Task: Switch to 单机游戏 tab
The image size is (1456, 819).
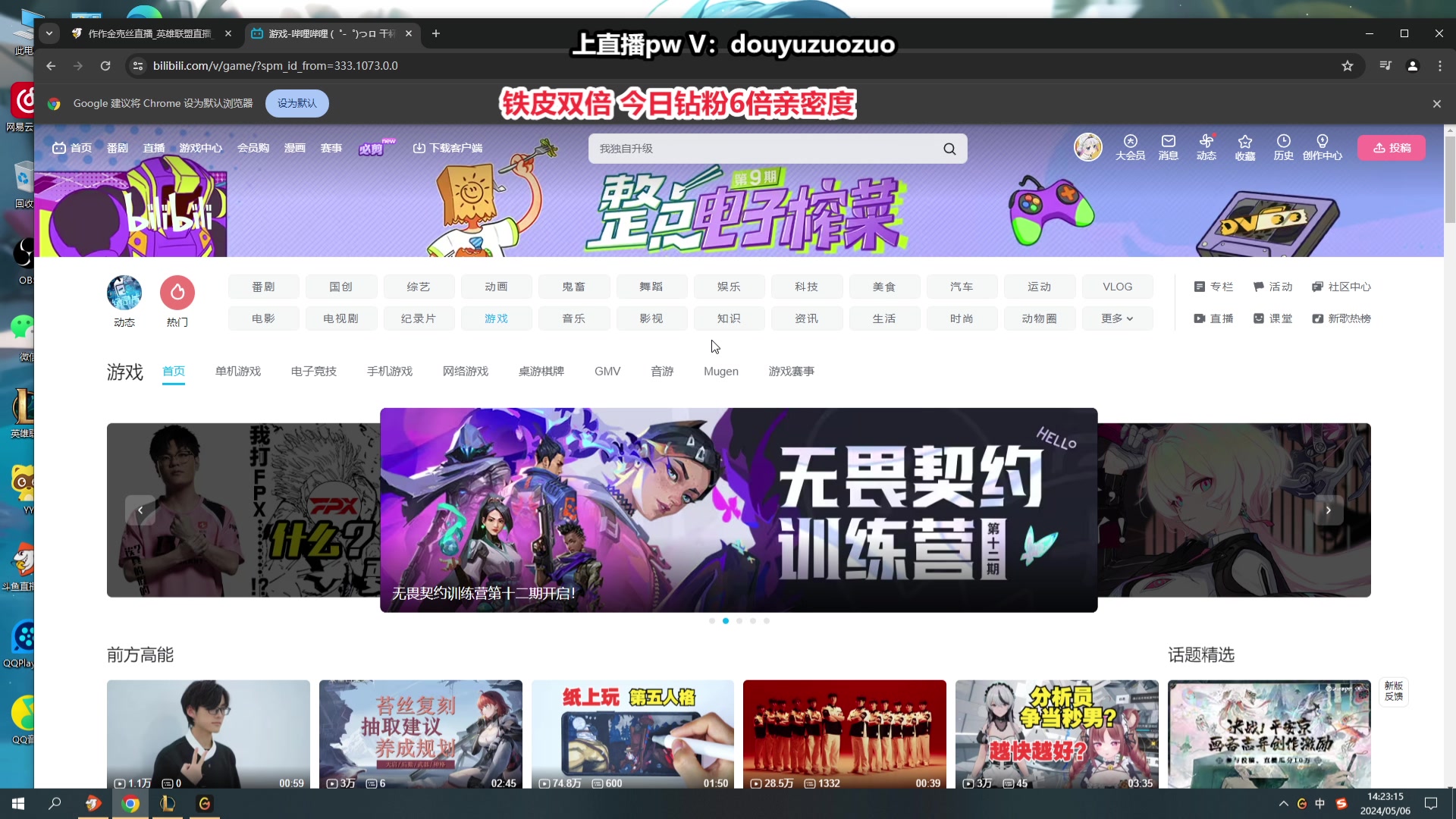Action: point(238,372)
